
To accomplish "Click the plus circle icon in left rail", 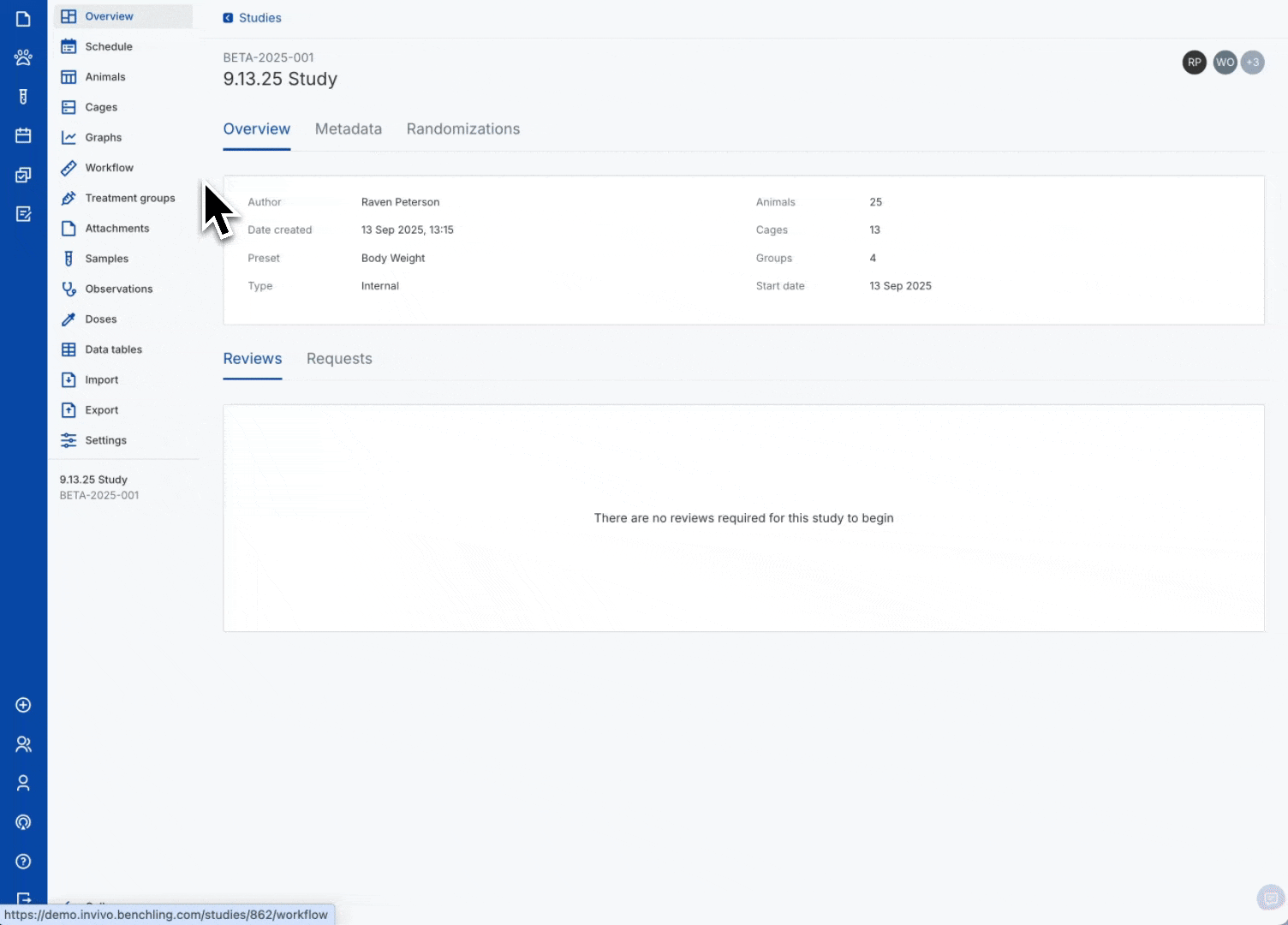I will [23, 705].
